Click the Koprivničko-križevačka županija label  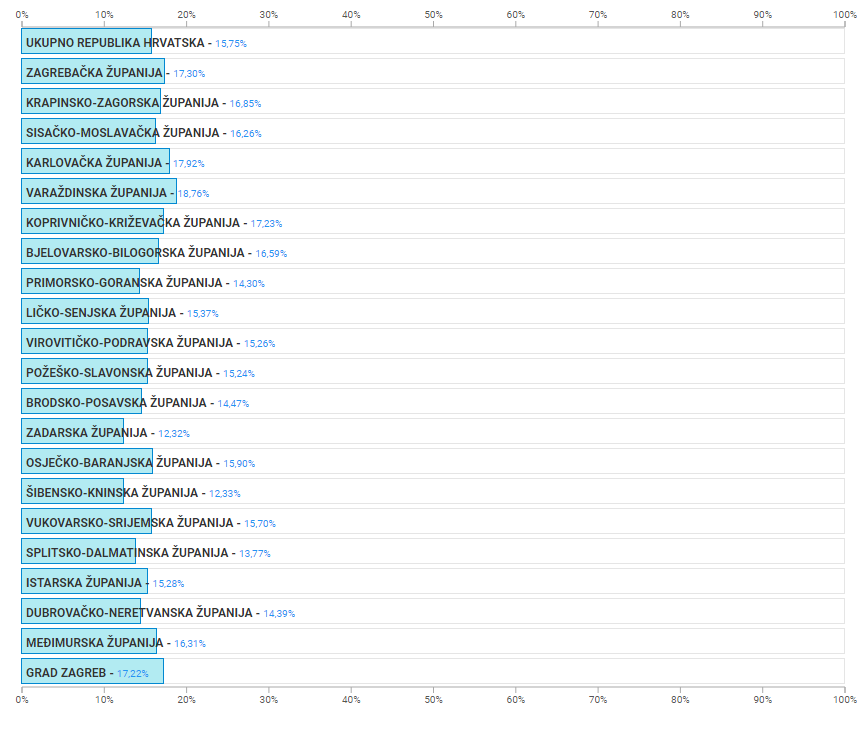click(132, 223)
